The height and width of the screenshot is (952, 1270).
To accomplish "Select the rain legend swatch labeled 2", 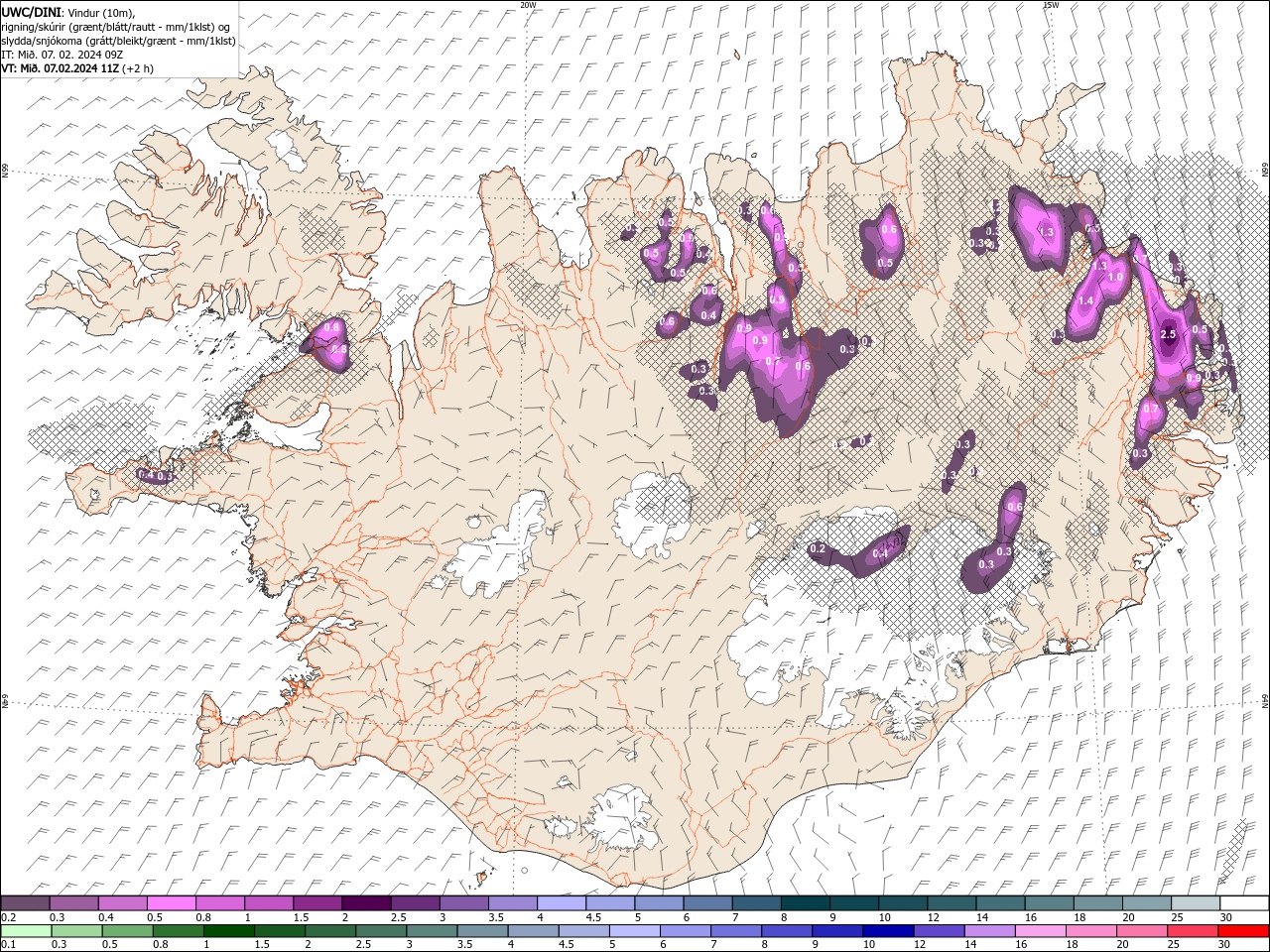I will (x=329, y=931).
